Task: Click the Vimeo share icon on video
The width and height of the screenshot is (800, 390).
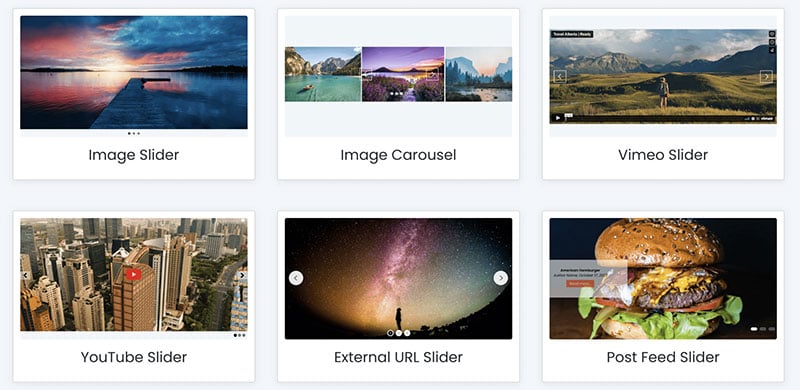Action: [772, 50]
